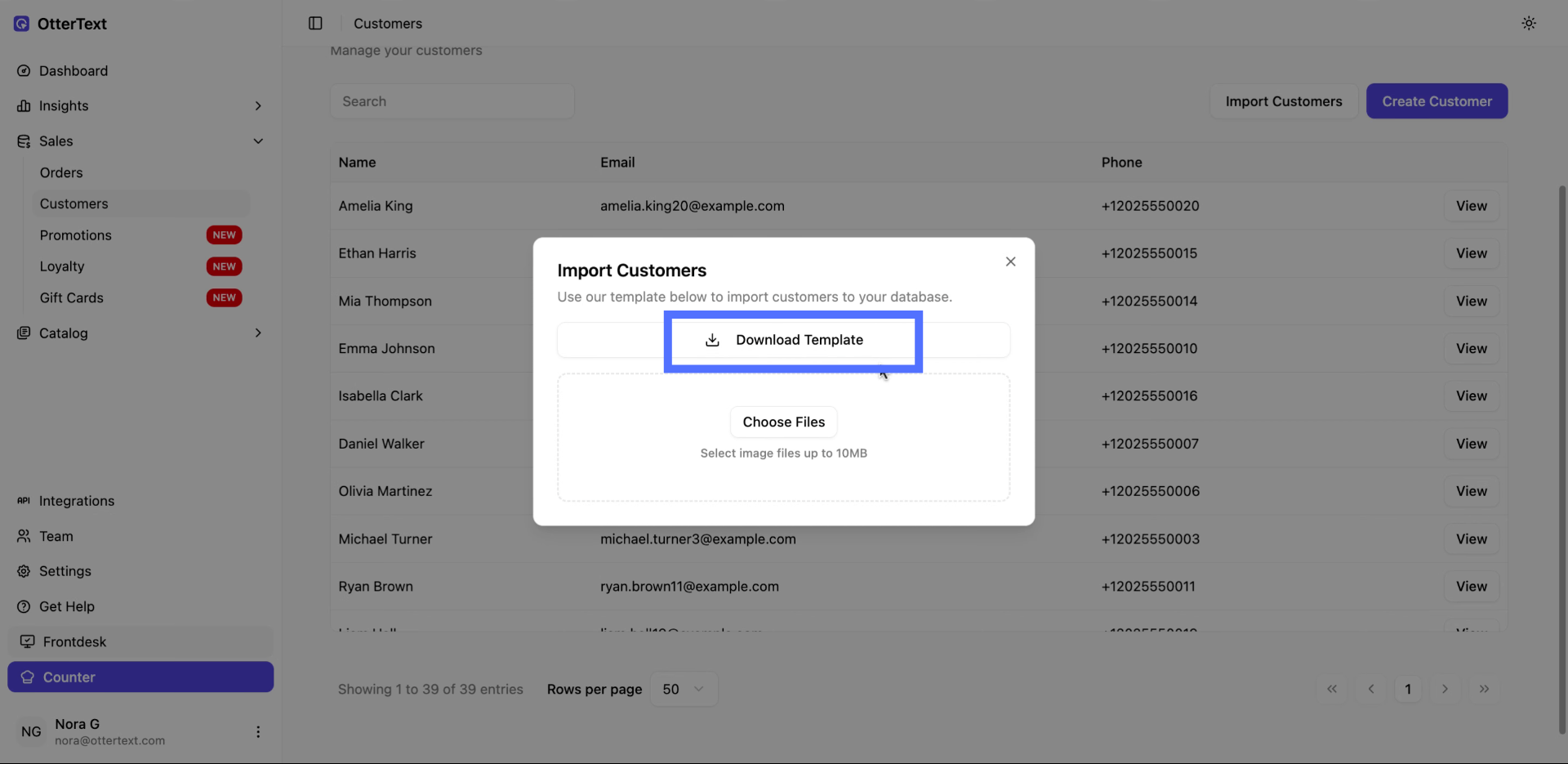Screen dimensions: 1568x764
Task: Open the Frontdesk item
Action: pyautogui.click(x=74, y=642)
